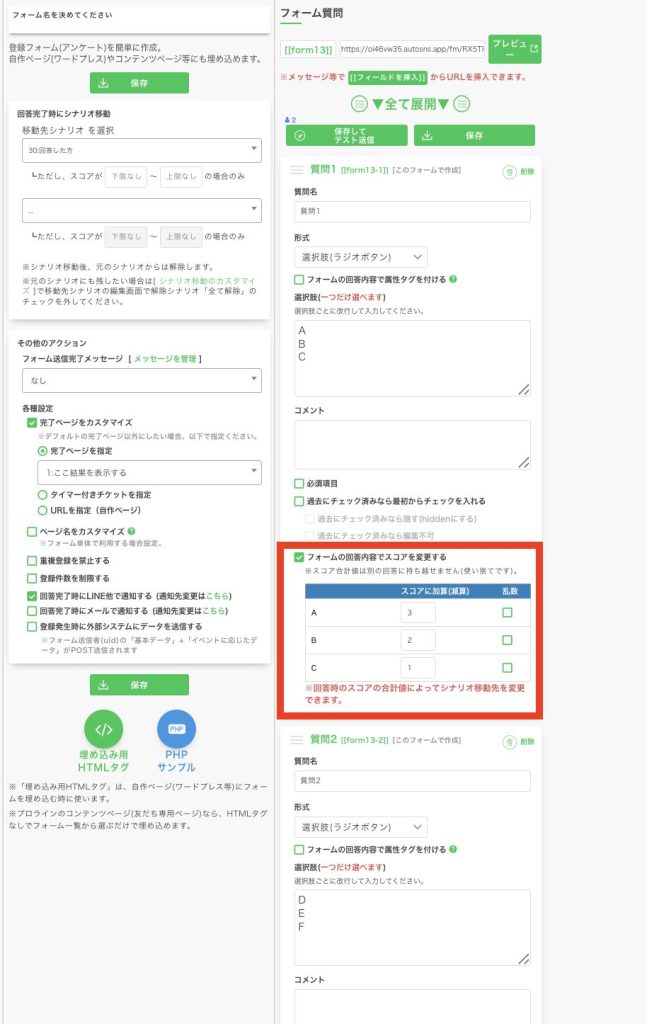
Task: Open the 30:回答した方 scenario dropdown
Action: point(141,150)
